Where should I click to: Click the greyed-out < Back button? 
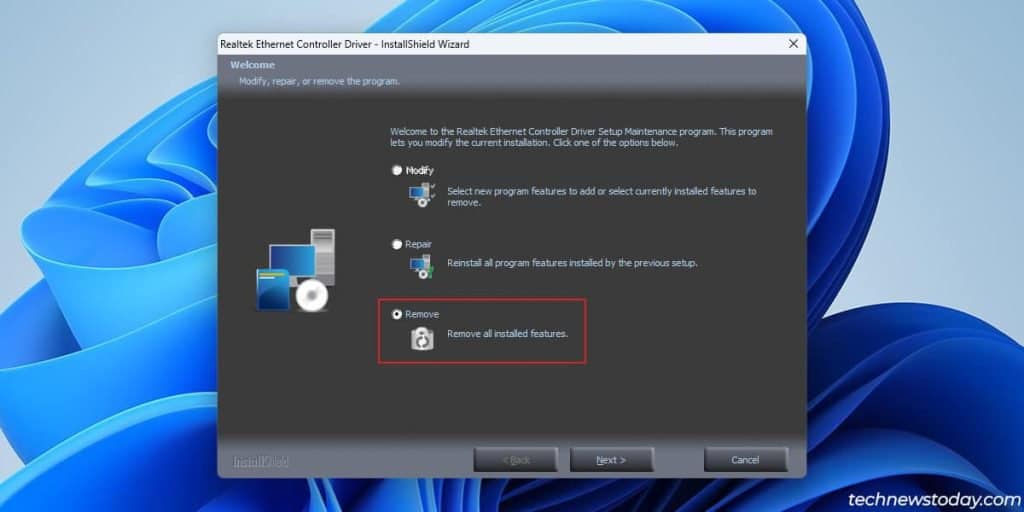(515, 460)
